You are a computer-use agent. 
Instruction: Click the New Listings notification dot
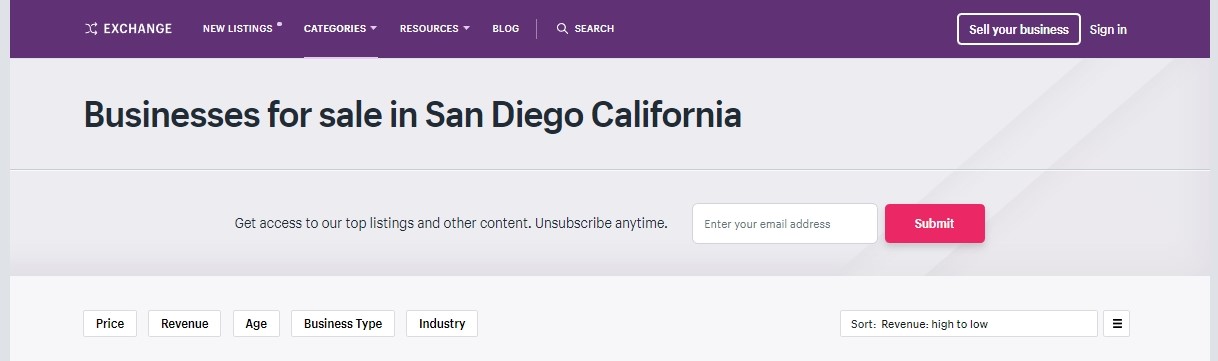pyautogui.click(x=279, y=24)
